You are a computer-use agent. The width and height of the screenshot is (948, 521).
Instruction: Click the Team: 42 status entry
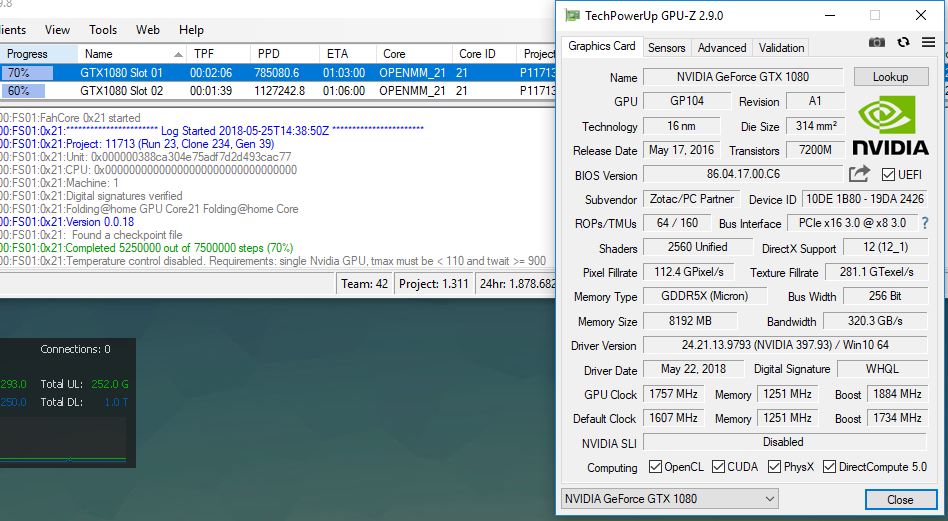coord(364,283)
